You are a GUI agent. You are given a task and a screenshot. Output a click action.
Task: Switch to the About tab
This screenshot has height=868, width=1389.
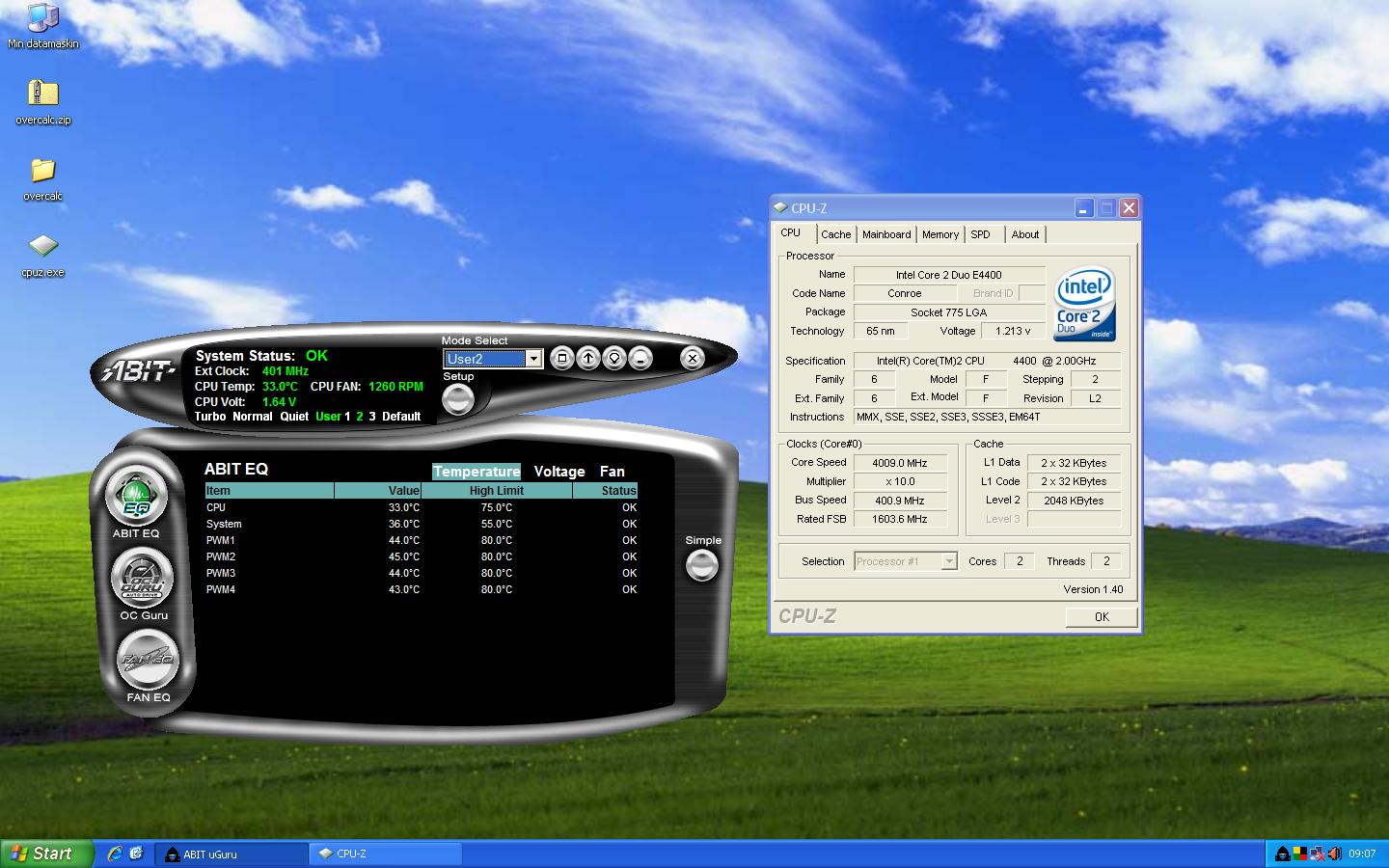pos(1025,234)
